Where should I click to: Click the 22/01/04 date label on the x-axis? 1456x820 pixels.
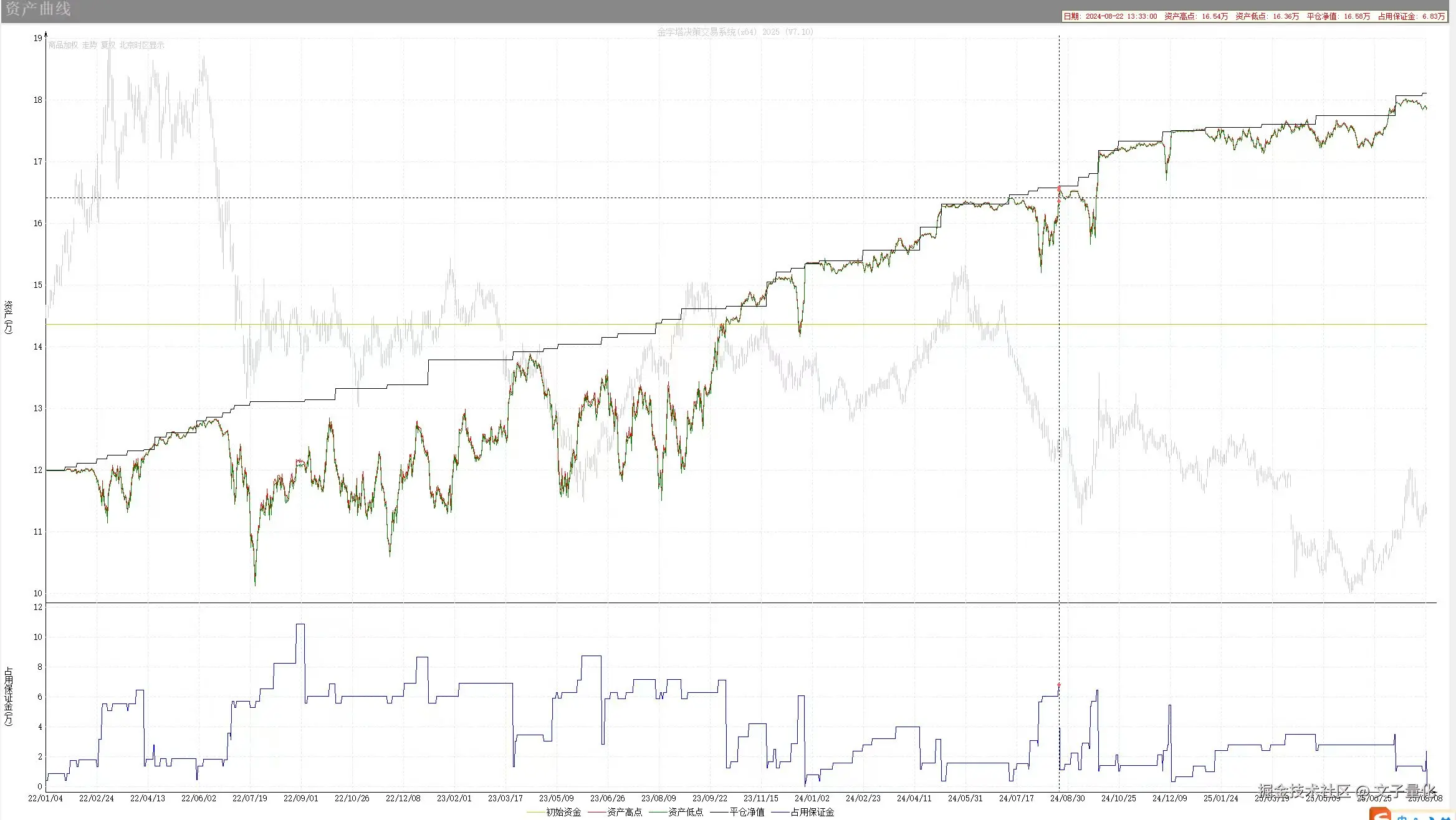pos(45,798)
